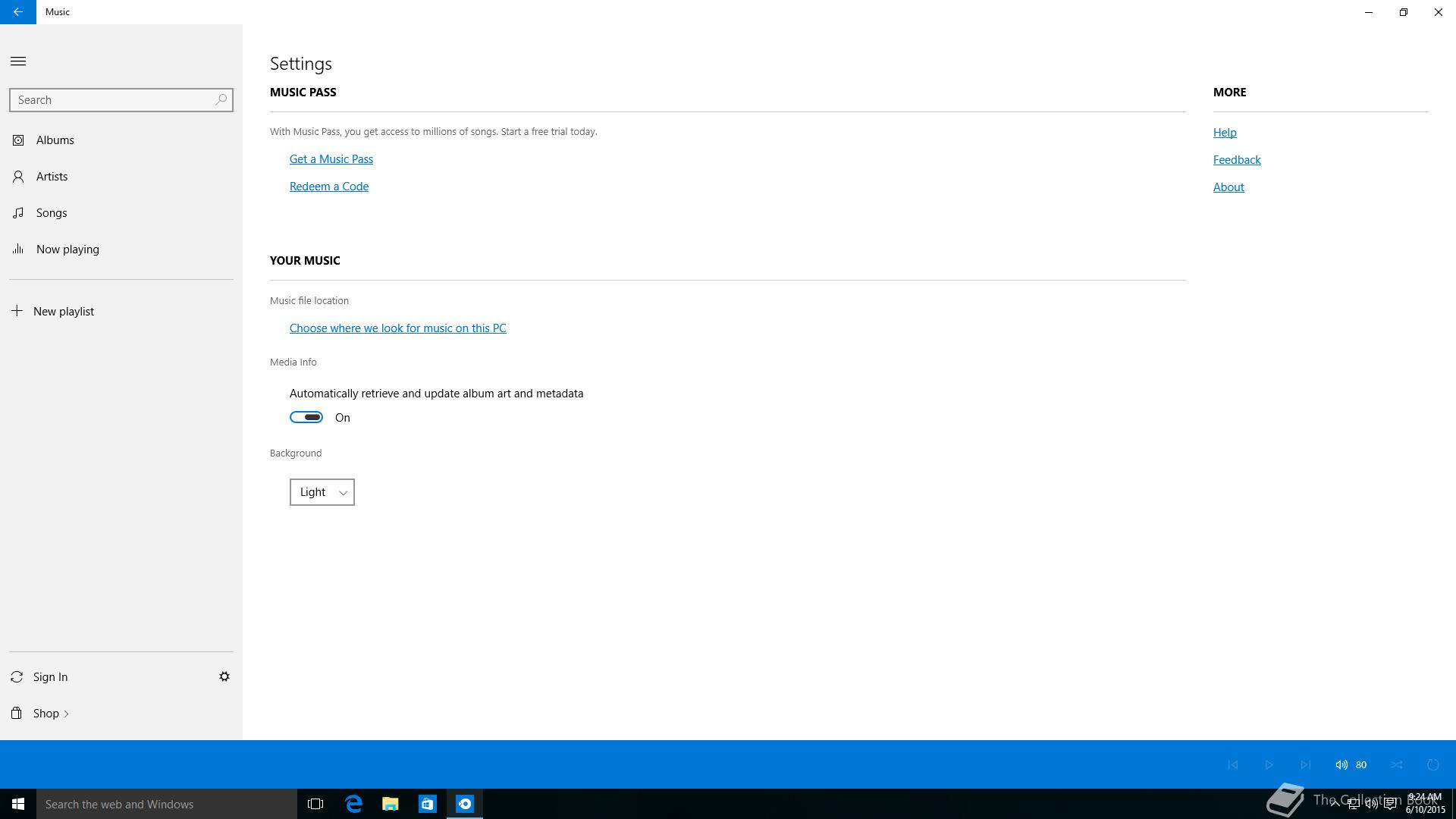Image resolution: width=1456 pixels, height=819 pixels.
Task: Click the Sign In label
Action: [x=50, y=677]
